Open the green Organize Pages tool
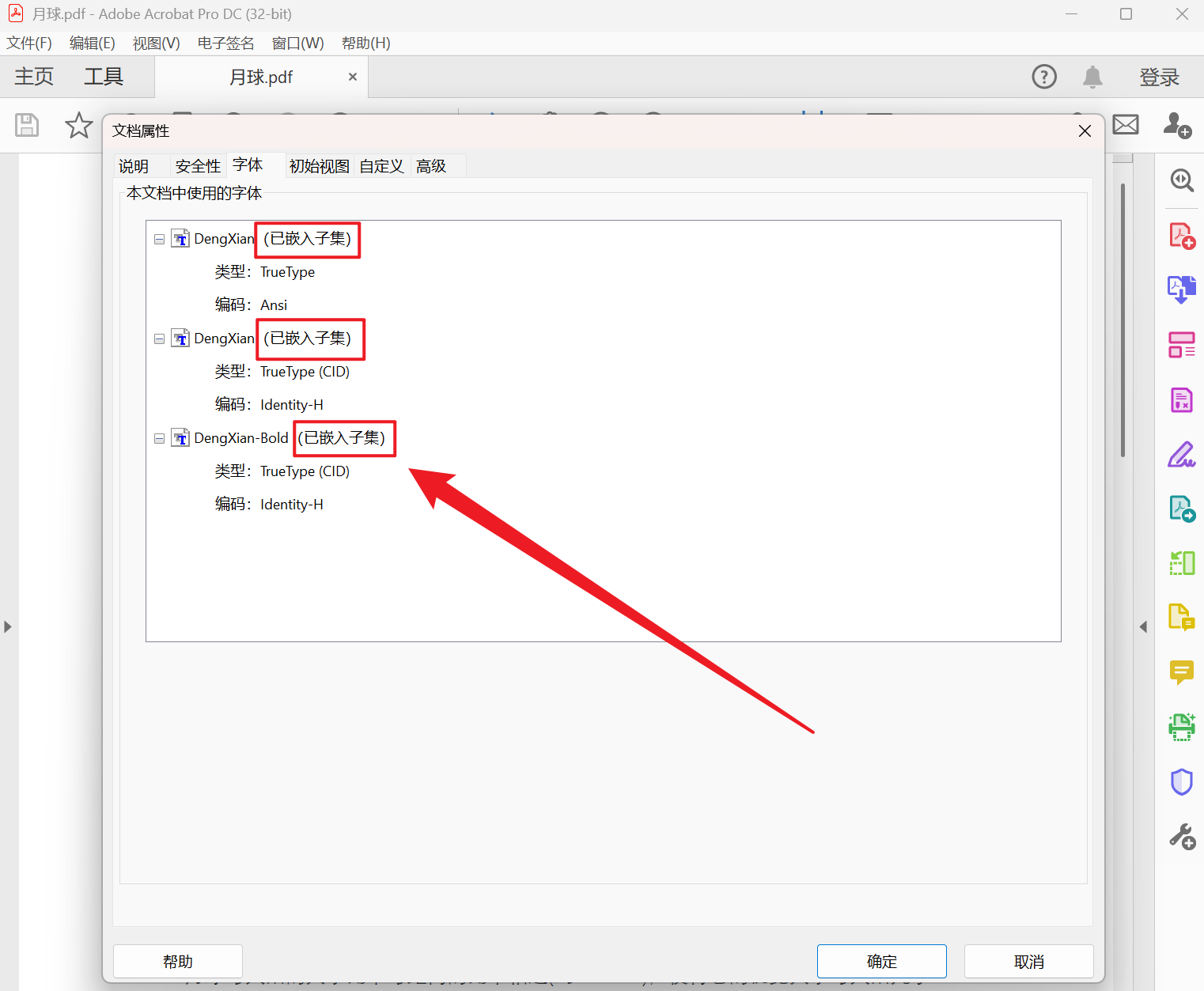 pyautogui.click(x=1182, y=563)
